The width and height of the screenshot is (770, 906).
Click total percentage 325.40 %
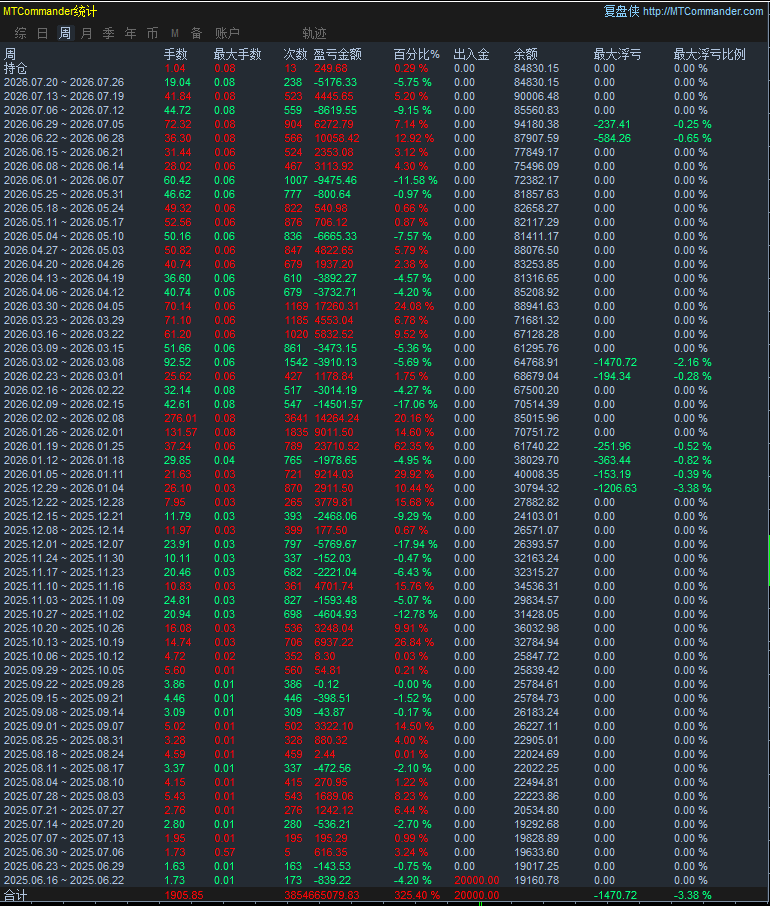tap(416, 896)
